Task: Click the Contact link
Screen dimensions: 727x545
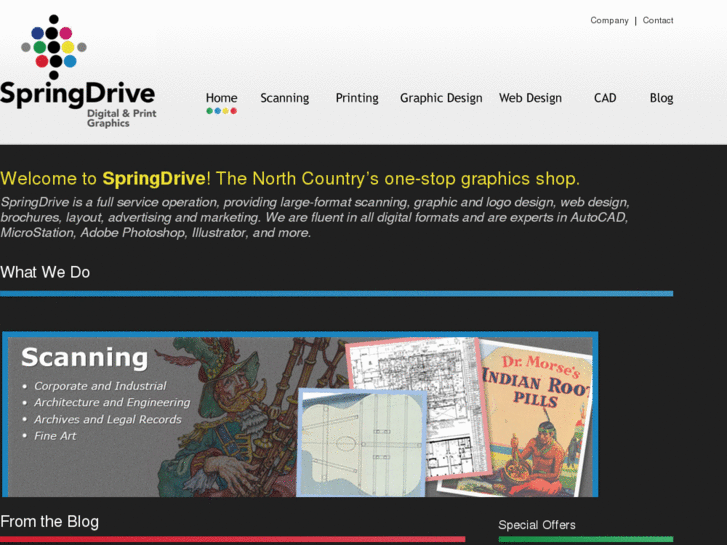Action: point(657,20)
